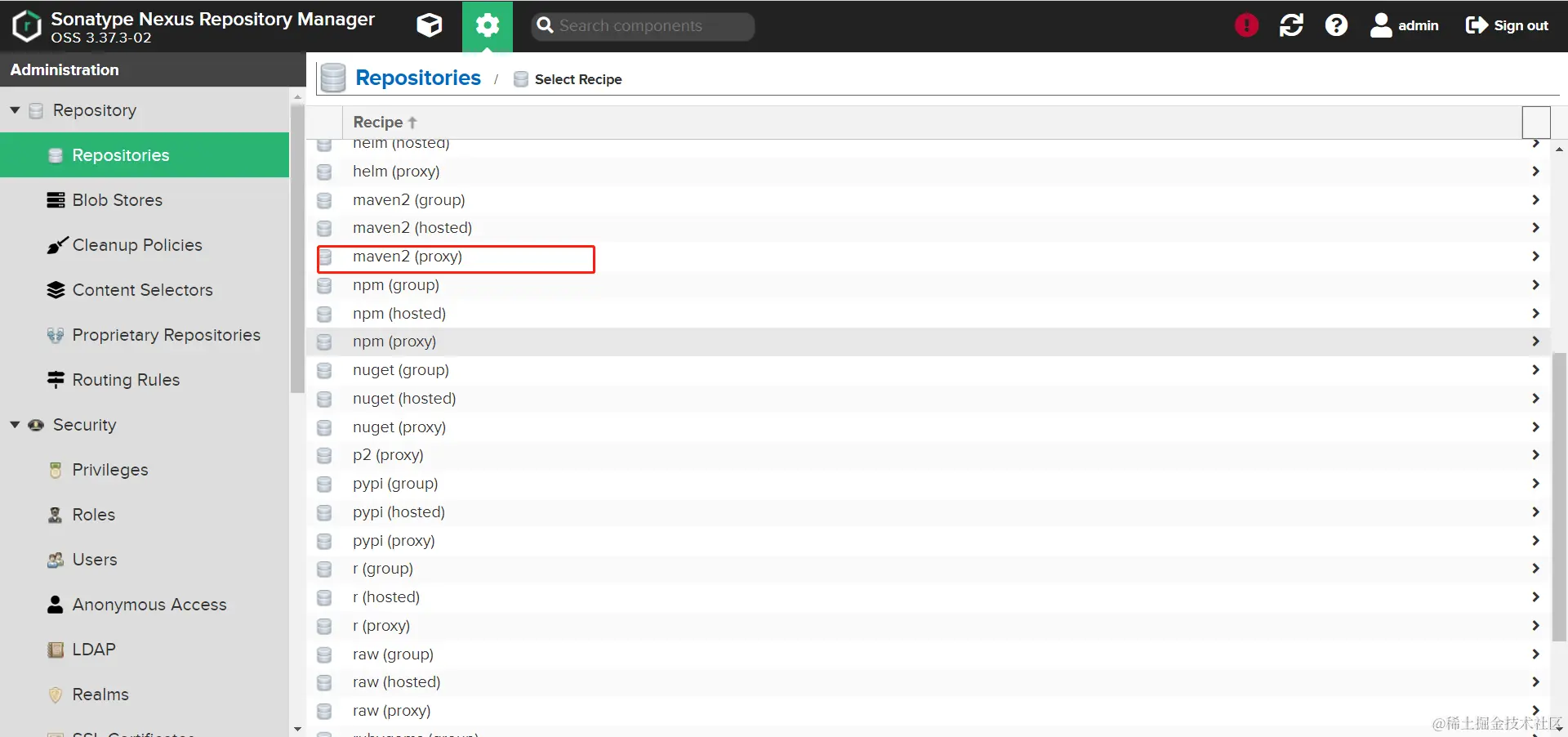
Task: Click the Sign out button
Action: pos(1507,25)
